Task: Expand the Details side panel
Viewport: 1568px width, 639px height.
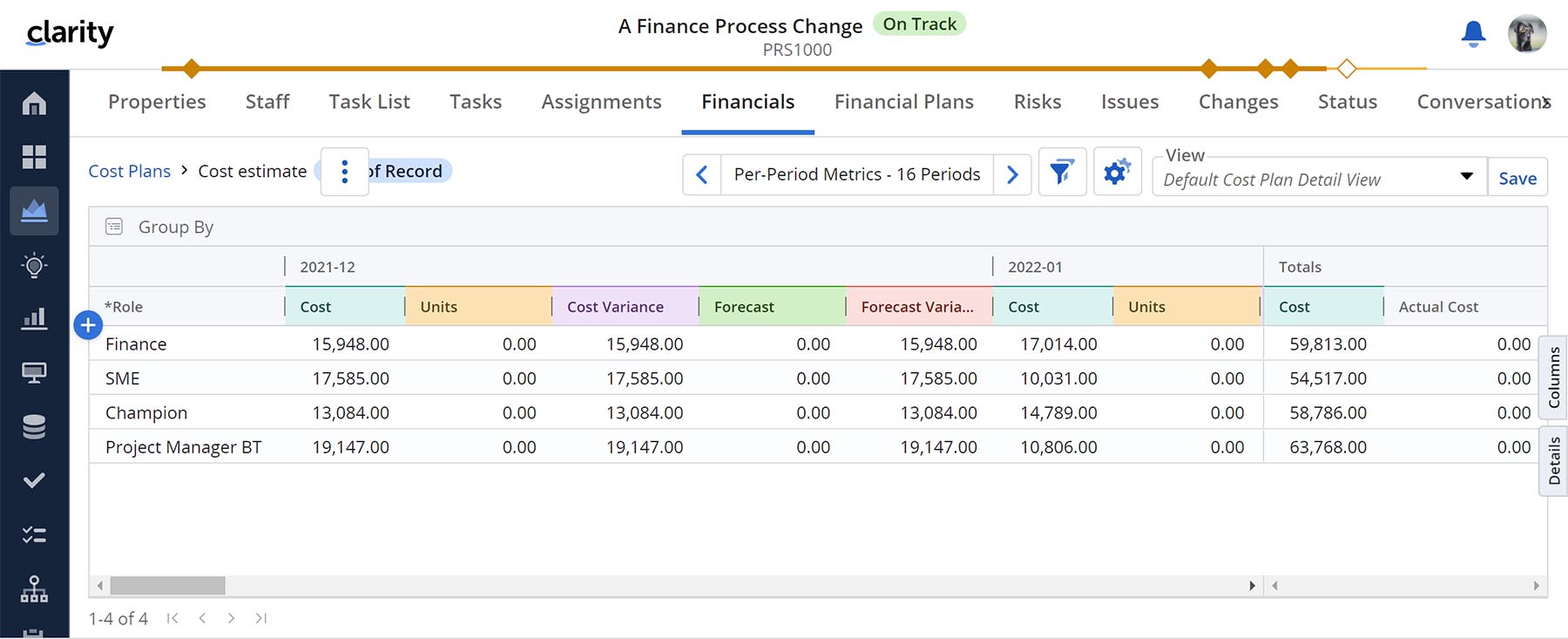Action: [x=1554, y=461]
